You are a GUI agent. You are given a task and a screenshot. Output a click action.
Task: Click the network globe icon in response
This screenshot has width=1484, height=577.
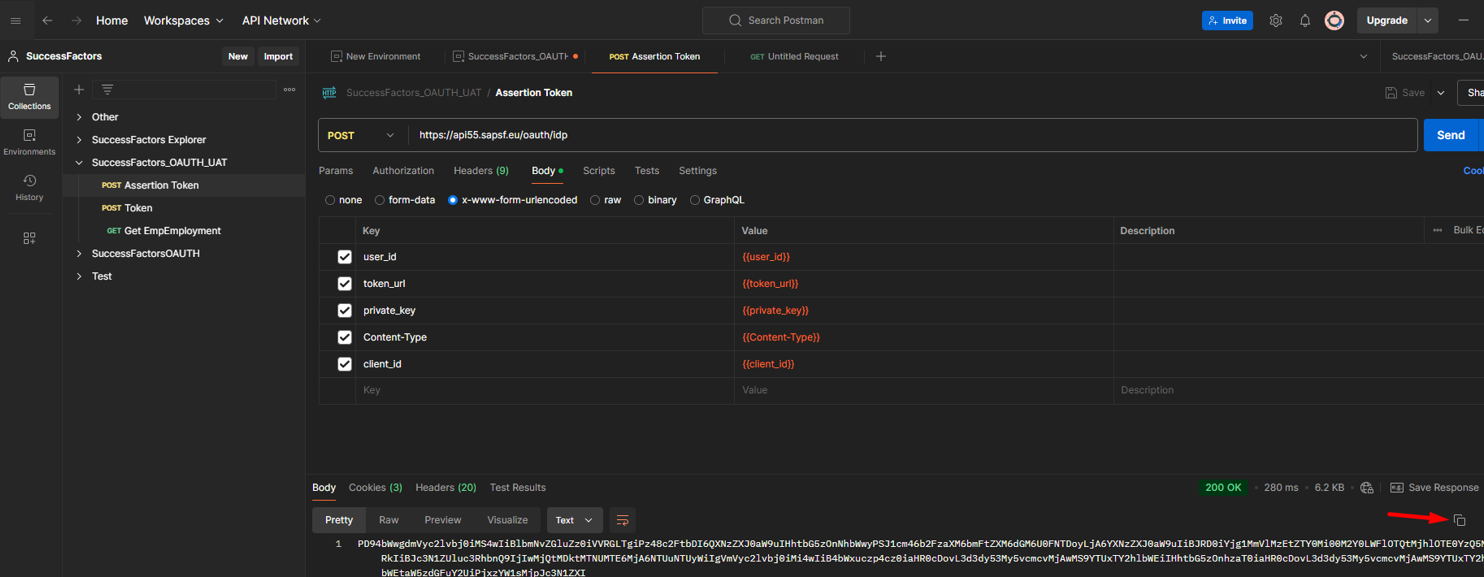pos(1367,488)
